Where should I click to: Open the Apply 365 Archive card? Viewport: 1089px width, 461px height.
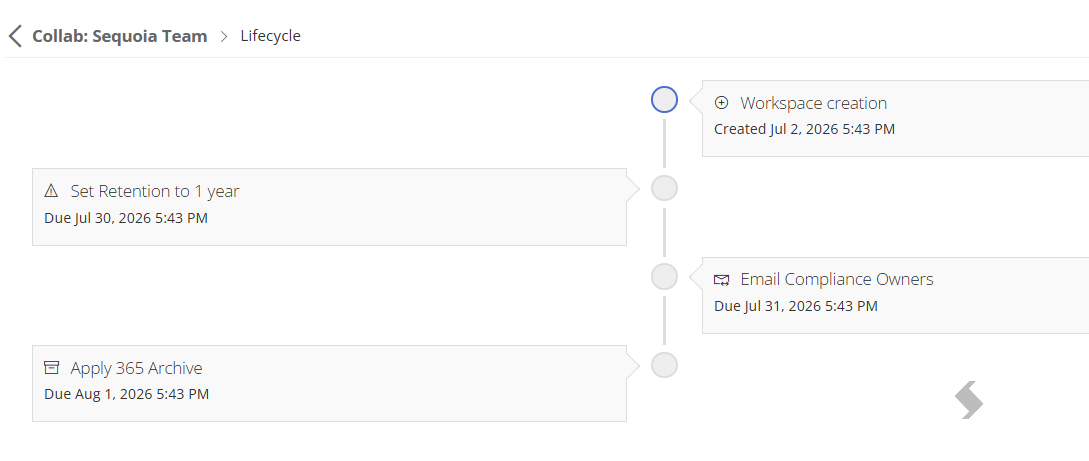329,383
